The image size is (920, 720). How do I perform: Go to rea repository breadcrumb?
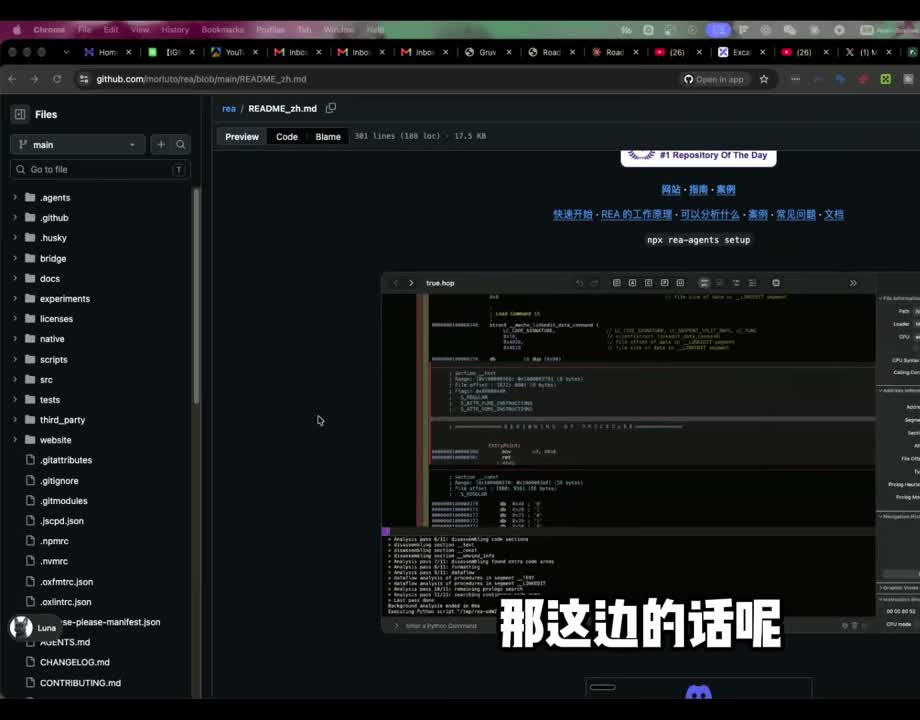point(229,109)
